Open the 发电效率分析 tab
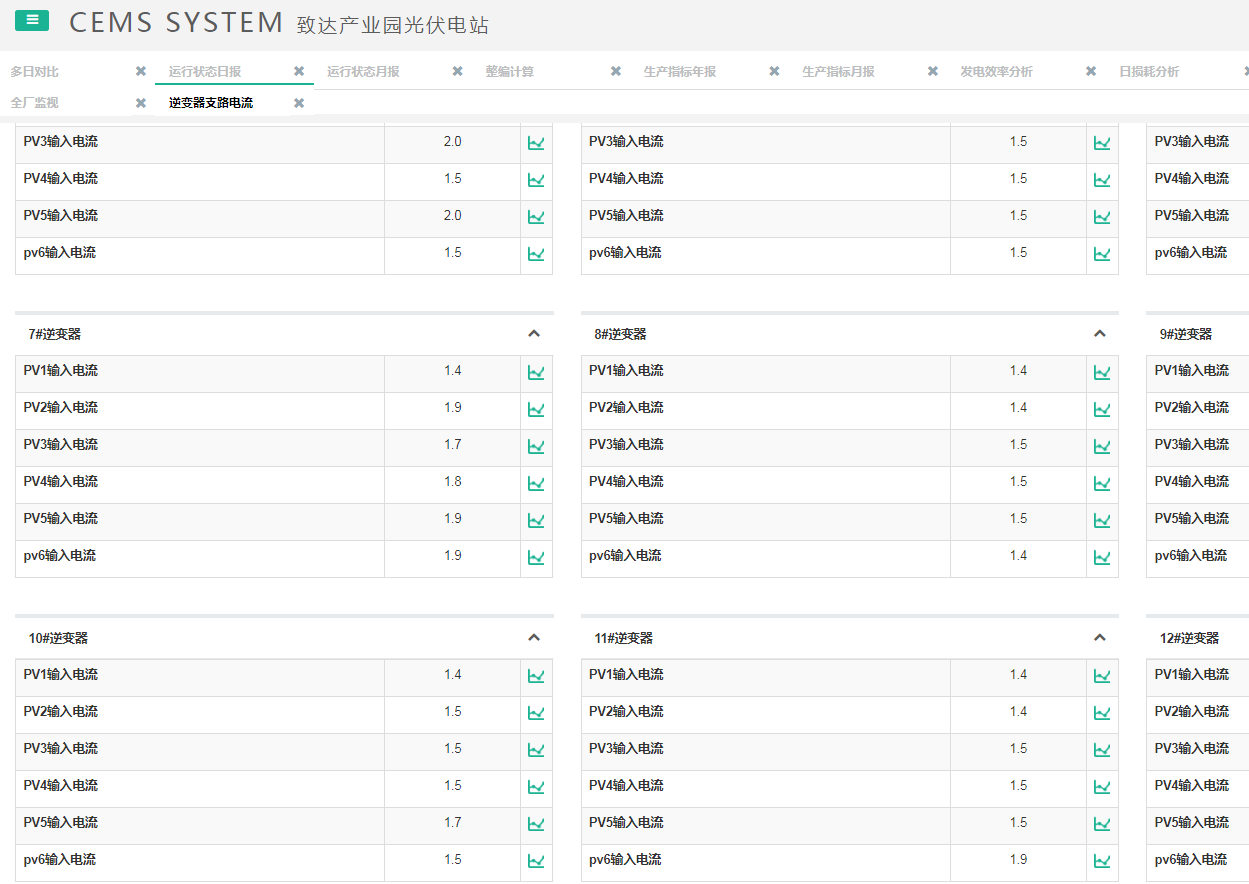Image resolution: width=1249 pixels, height=884 pixels. click(996, 72)
